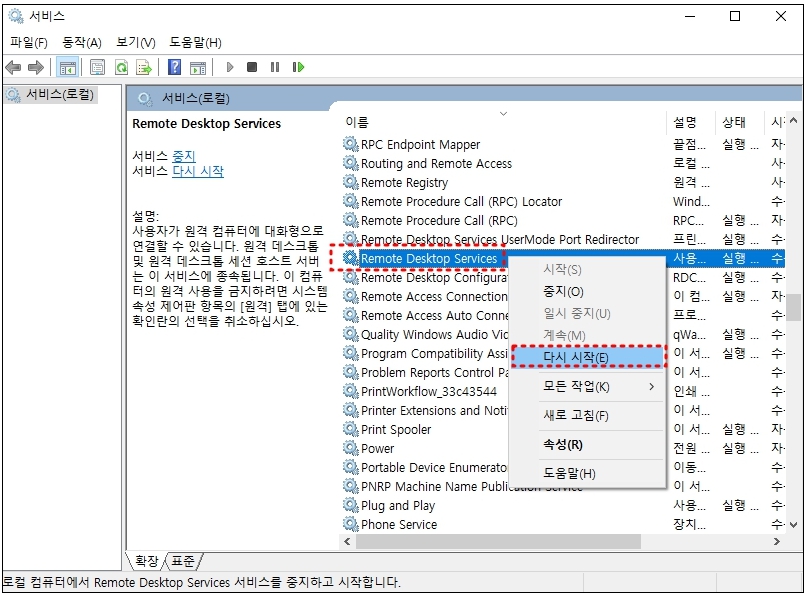Choose 속성(R) in context menu
The image size is (808, 597).
[x=587, y=444]
